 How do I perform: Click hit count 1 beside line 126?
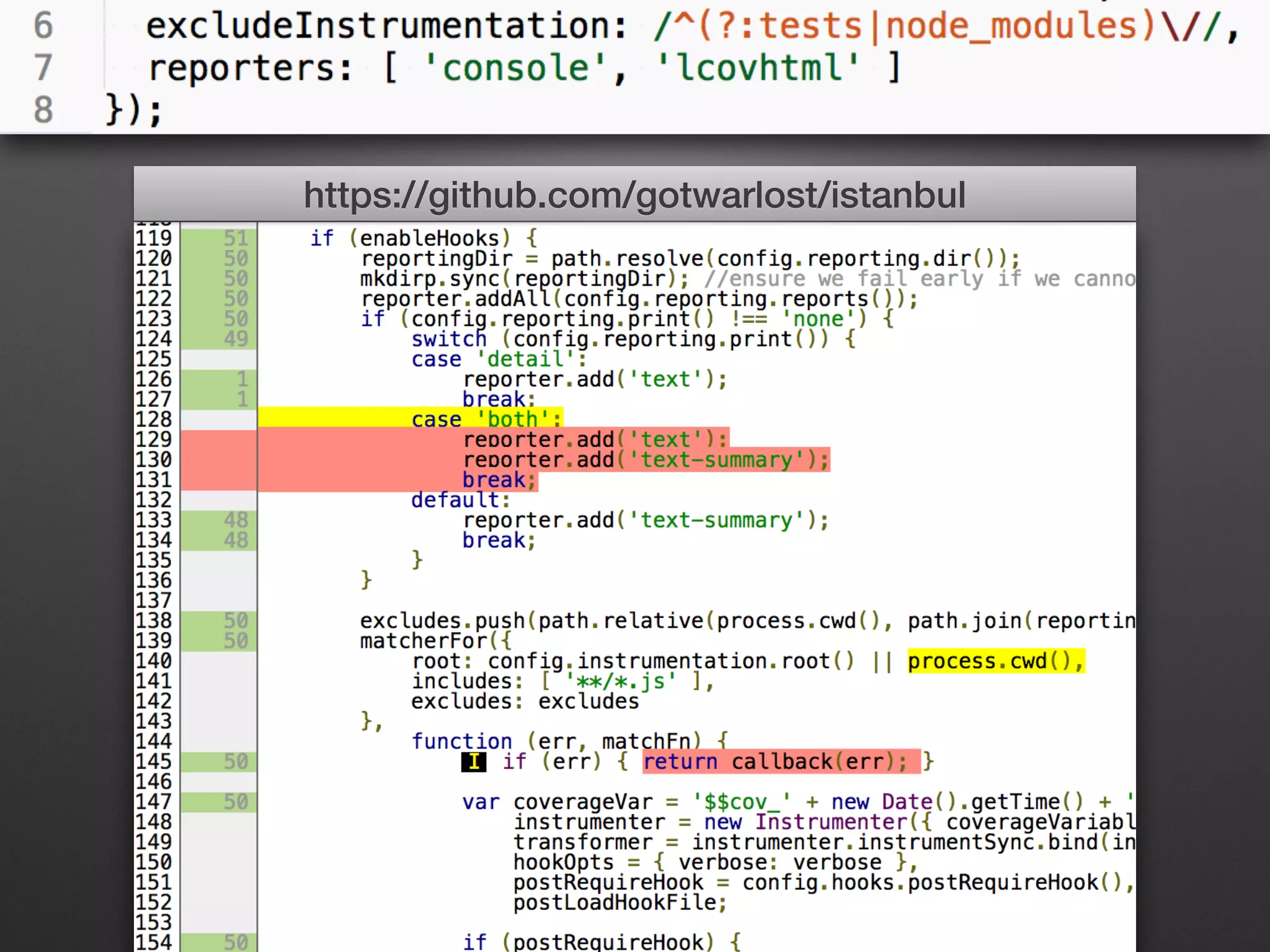(x=242, y=379)
